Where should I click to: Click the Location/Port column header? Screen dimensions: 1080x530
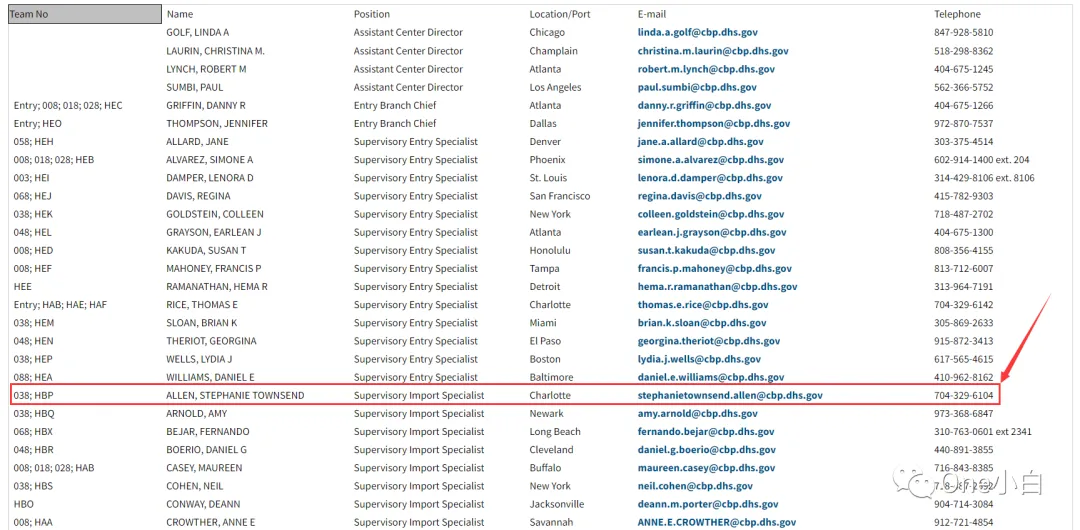click(560, 14)
